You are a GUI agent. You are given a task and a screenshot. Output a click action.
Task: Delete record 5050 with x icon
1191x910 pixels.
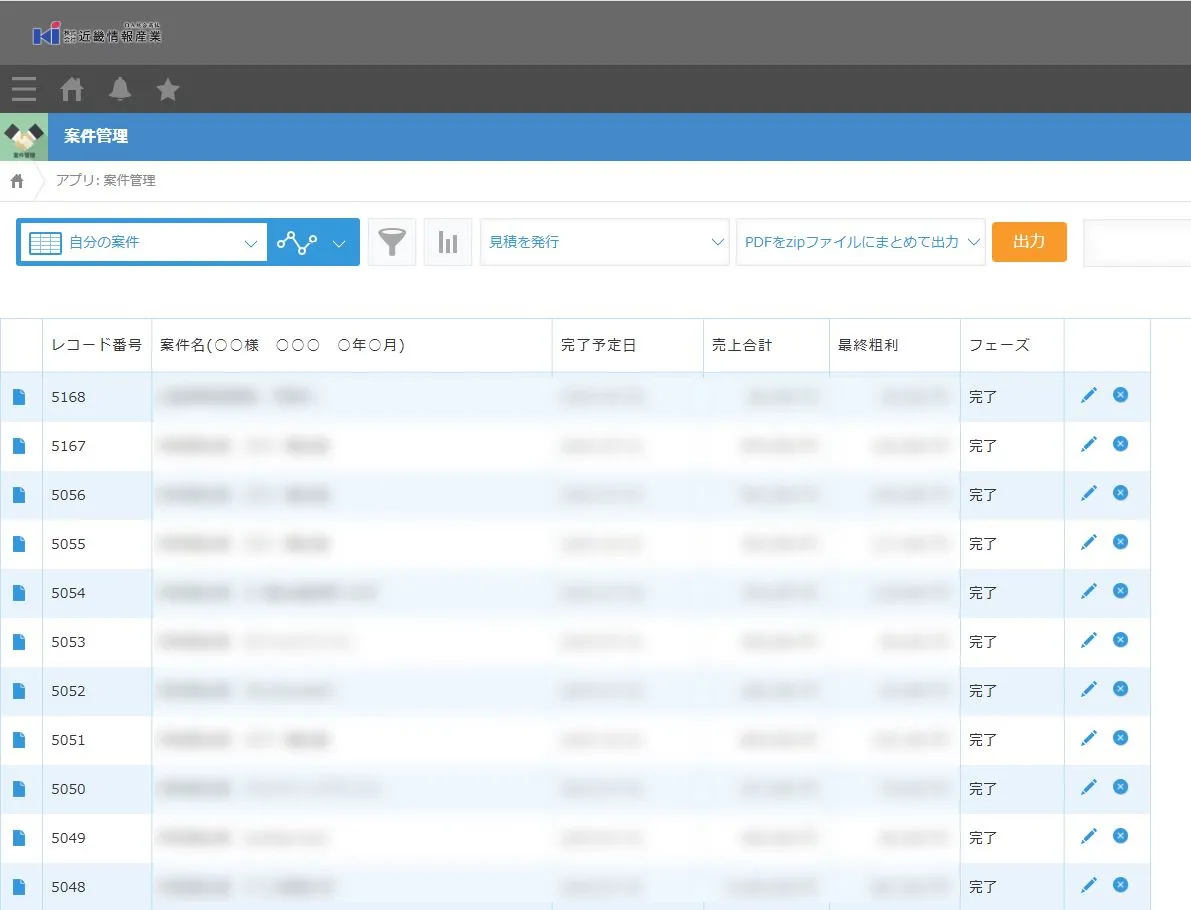1120,787
